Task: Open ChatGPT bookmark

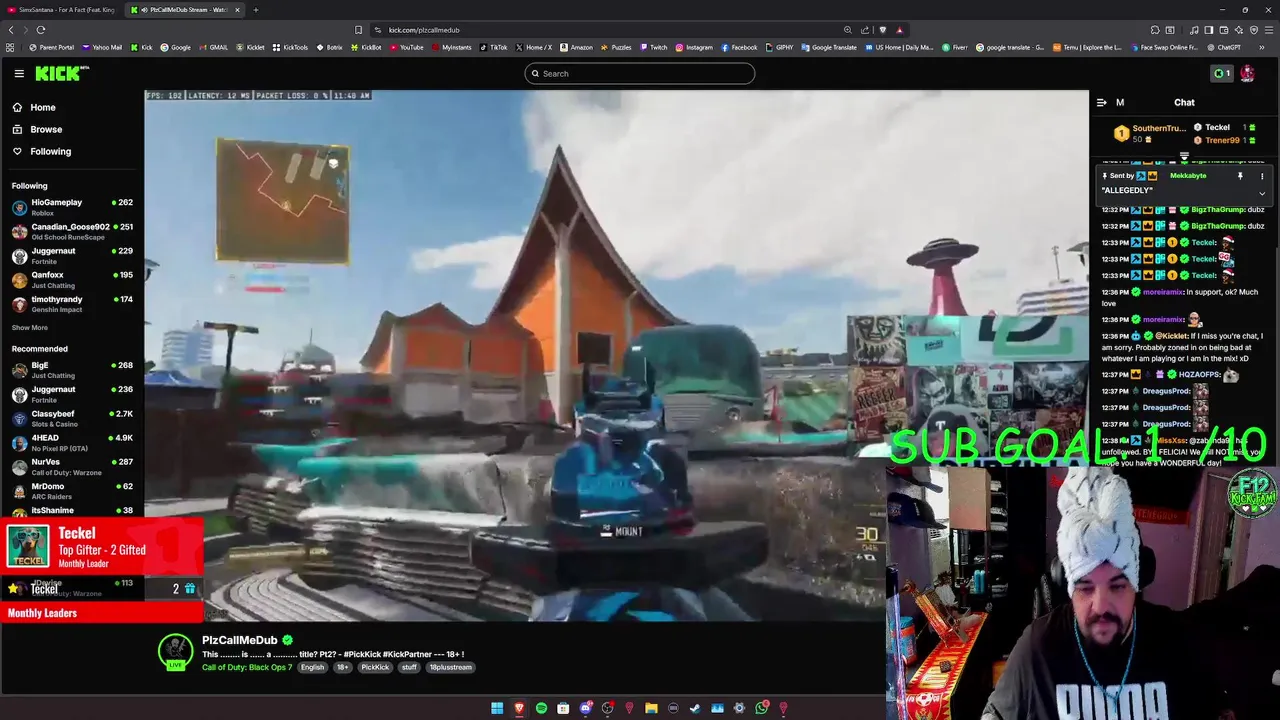Action: click(x=1224, y=47)
